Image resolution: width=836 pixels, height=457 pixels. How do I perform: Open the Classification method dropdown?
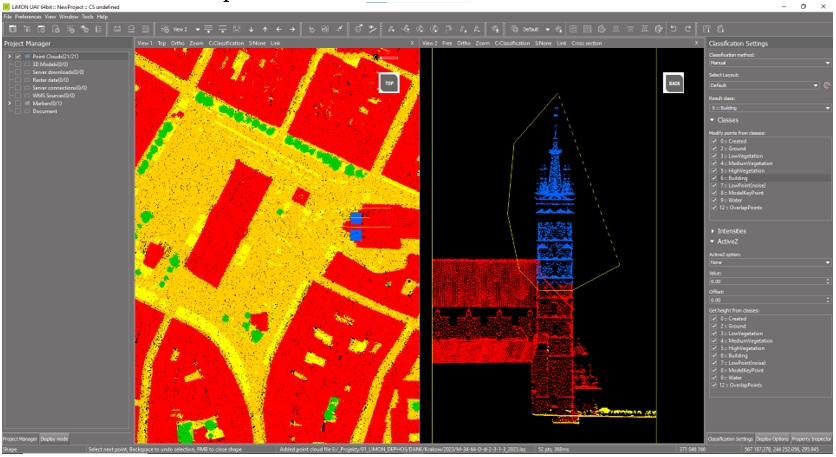pyautogui.click(x=769, y=63)
